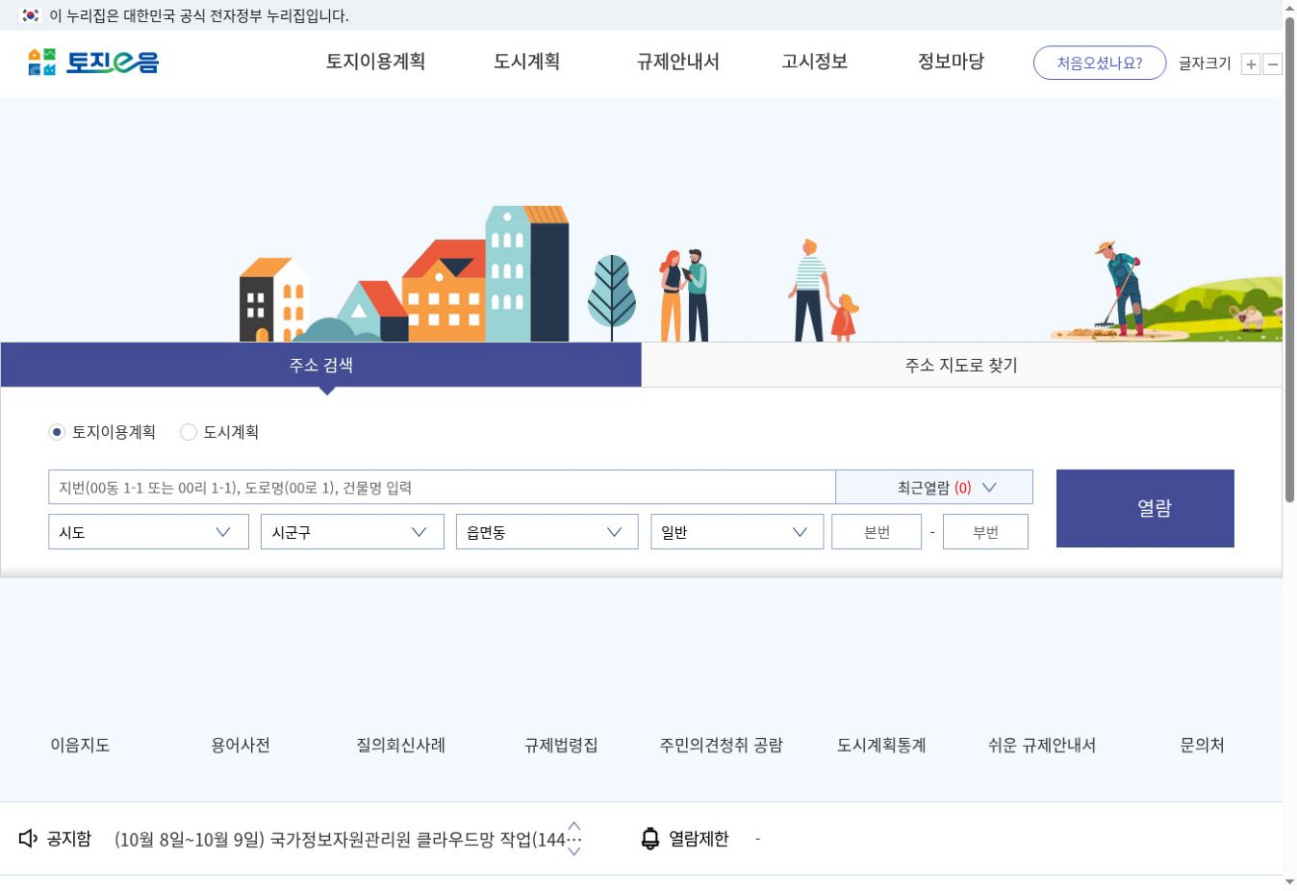Open the 고시정보 menu
This screenshot has height=891, width=1297.
click(814, 61)
